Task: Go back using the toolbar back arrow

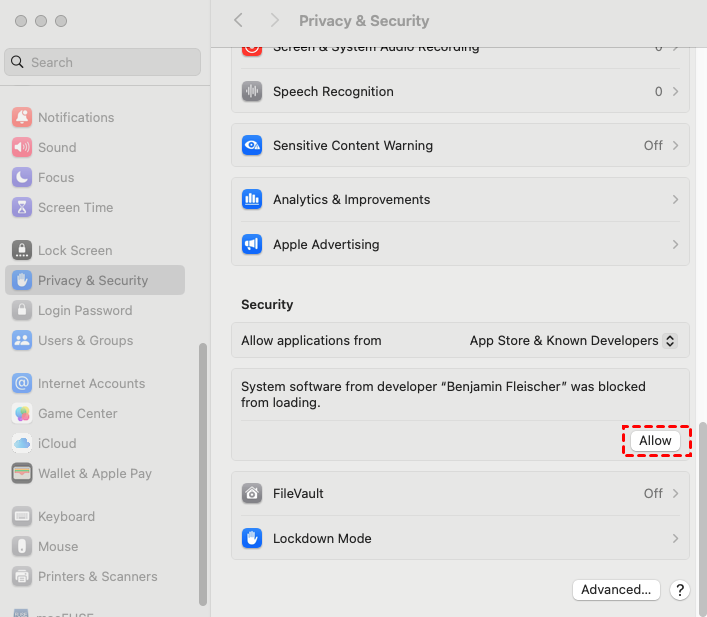Action: (x=238, y=21)
